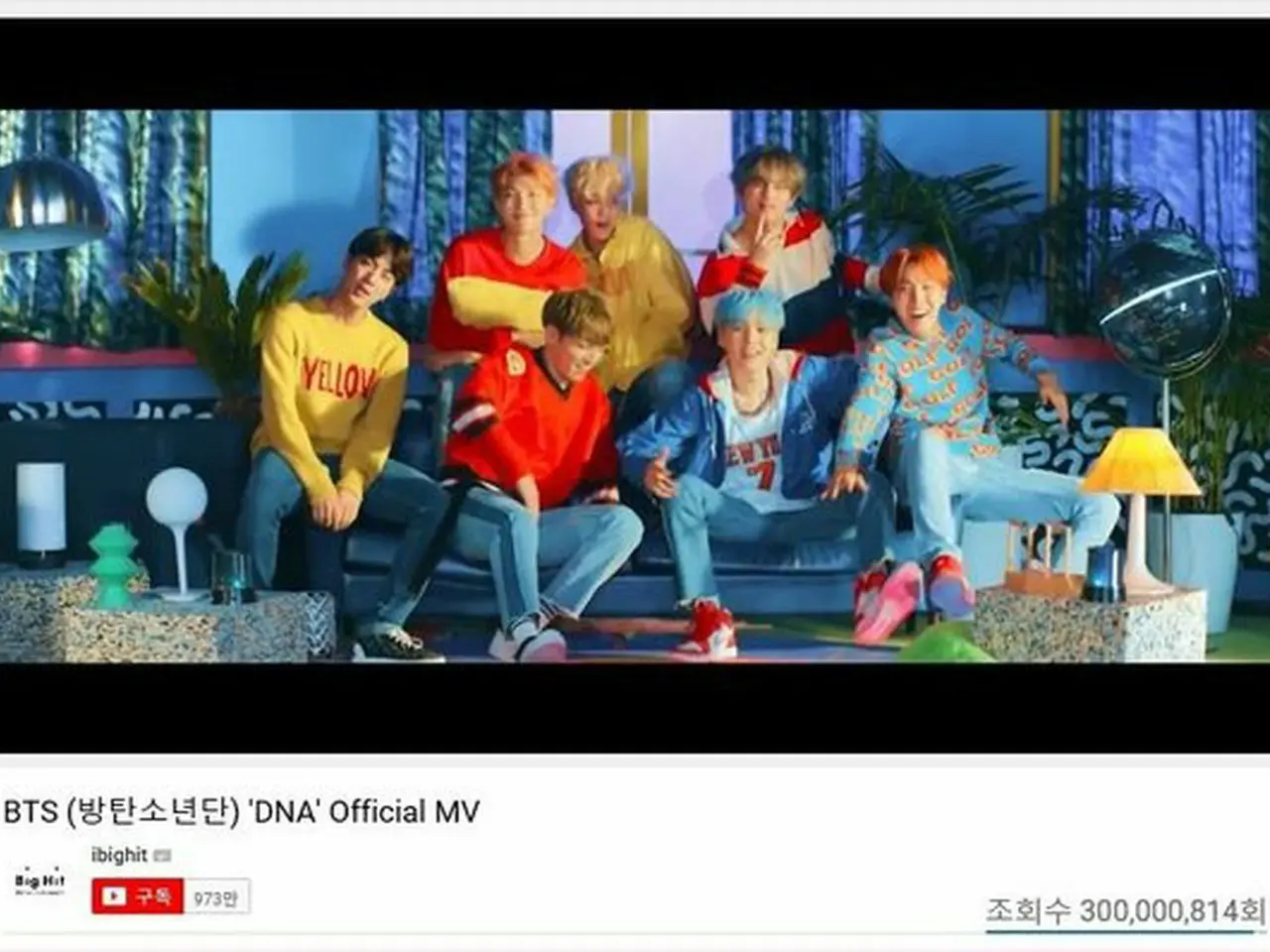Click the red sneaker in the video frame
This screenshot has height=952, width=1270.
pyautogui.click(x=707, y=629)
